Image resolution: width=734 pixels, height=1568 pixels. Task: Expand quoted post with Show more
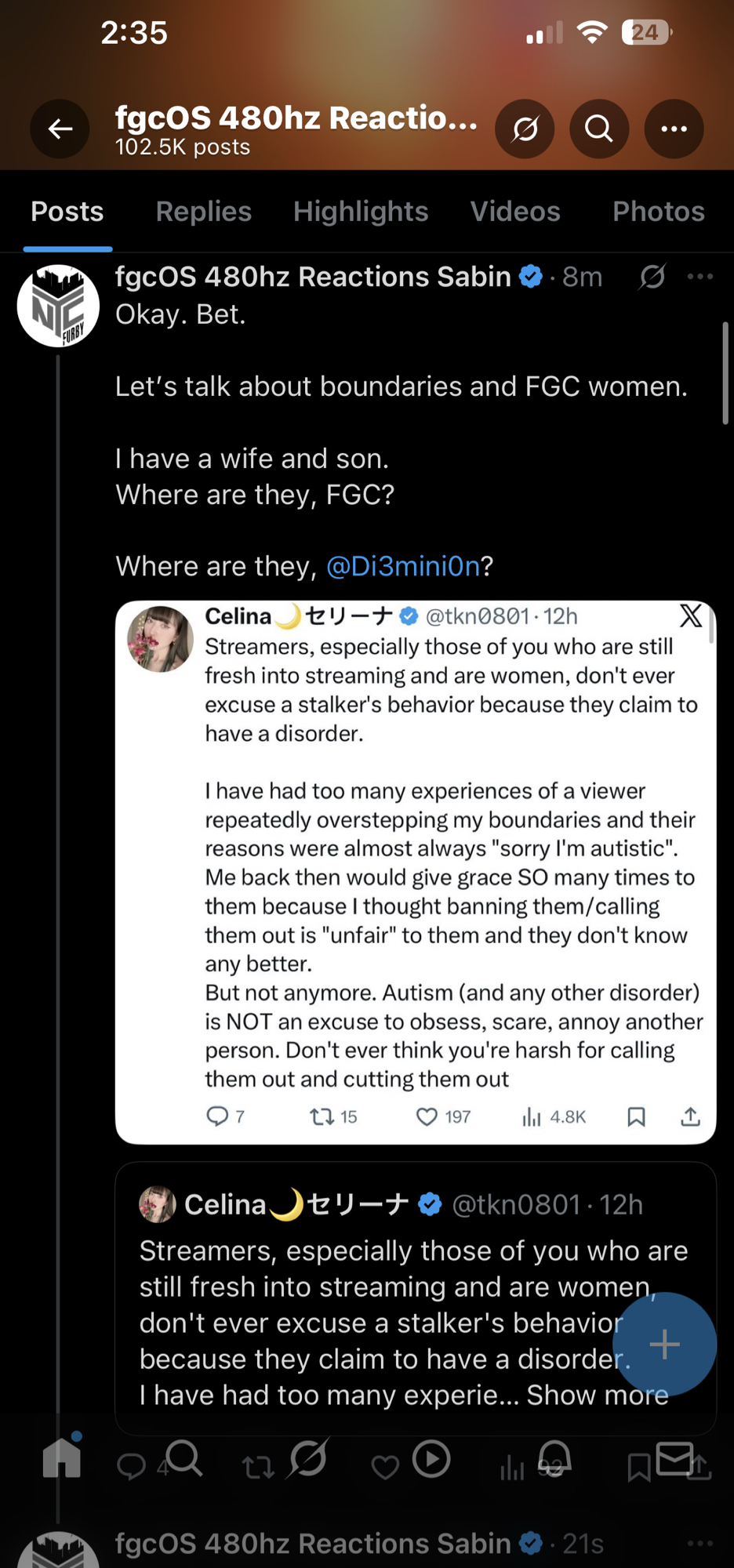[597, 1396]
